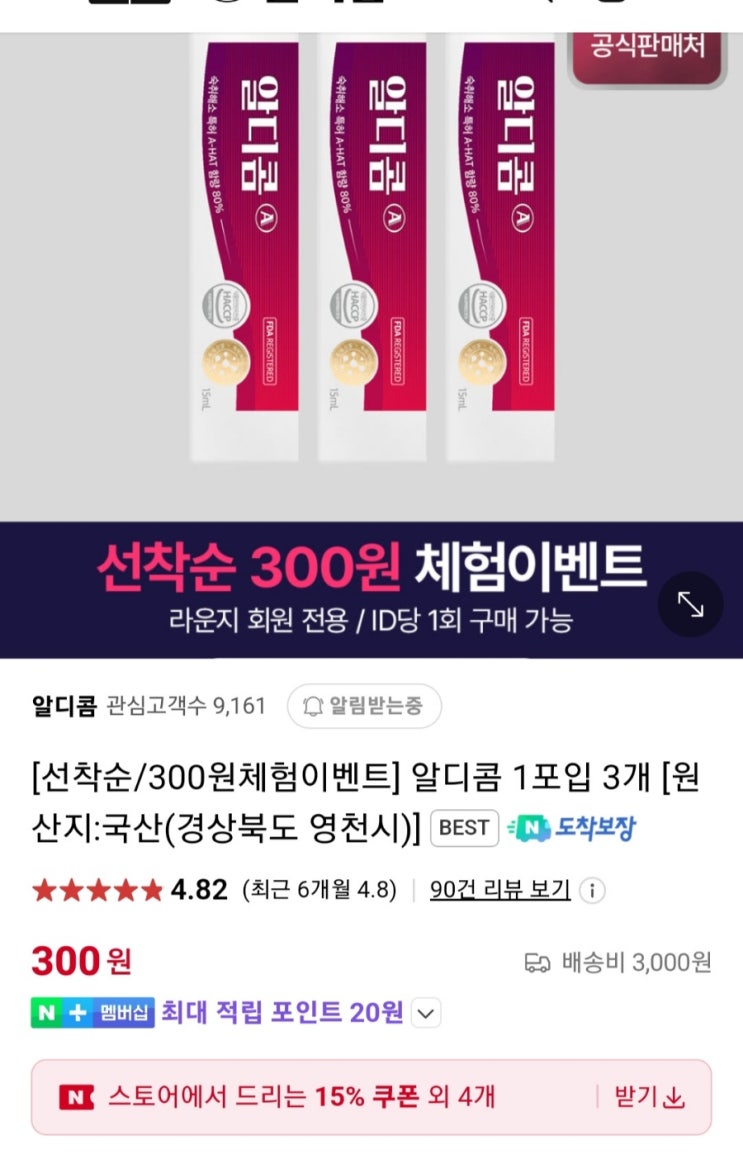743x1173 pixels.
Task: Tap the delivery truck icon near 배송비
Action: pyautogui.click(x=537, y=963)
